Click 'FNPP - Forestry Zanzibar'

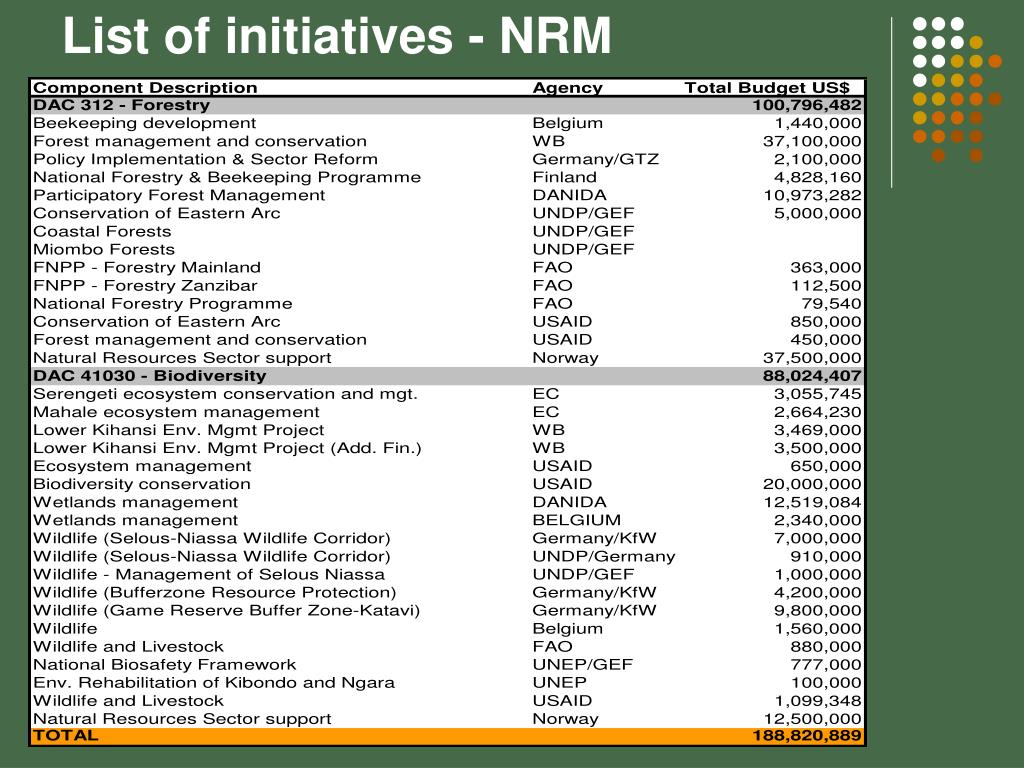click(145, 286)
